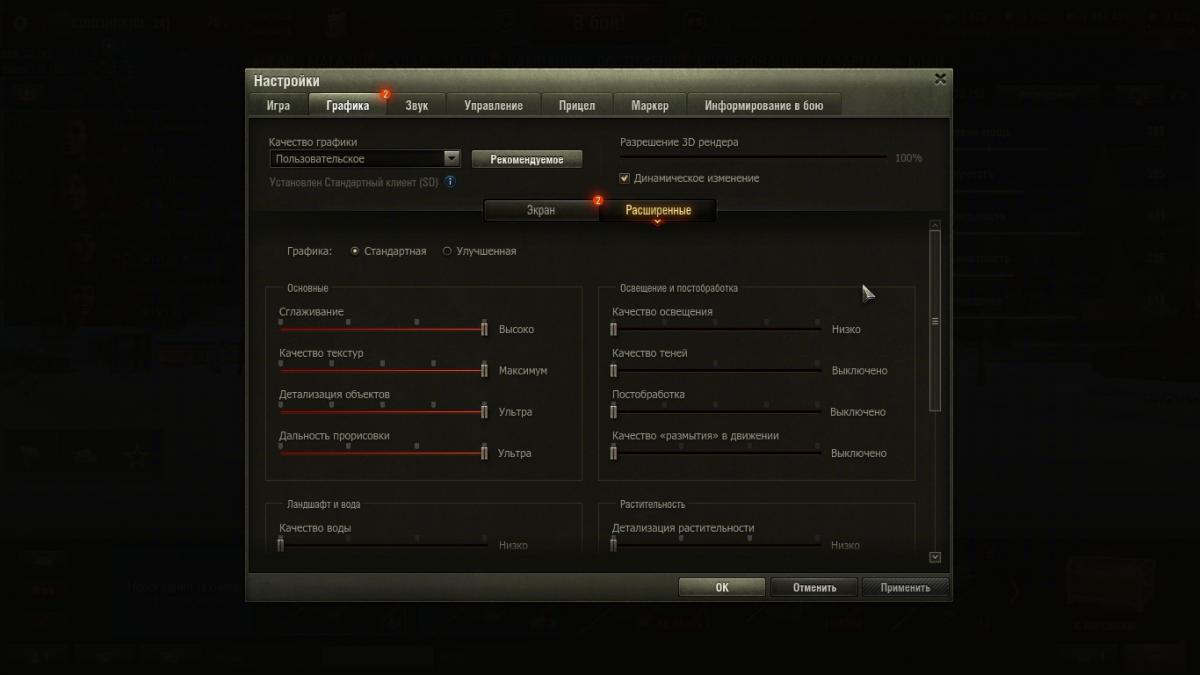
Task: Open Качество графики dropdown
Action: point(365,158)
